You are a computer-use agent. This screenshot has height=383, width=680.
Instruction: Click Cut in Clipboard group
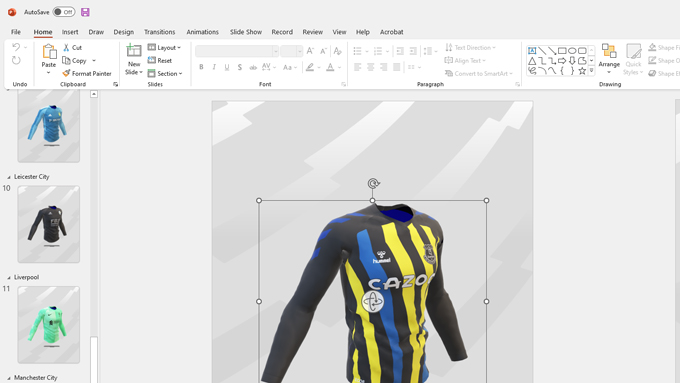point(72,47)
